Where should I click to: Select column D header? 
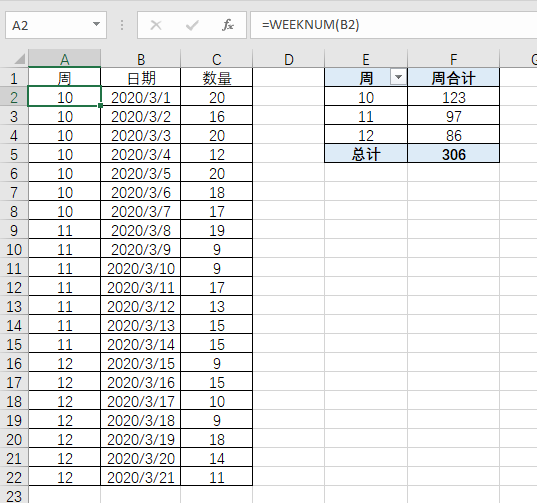coord(288,59)
